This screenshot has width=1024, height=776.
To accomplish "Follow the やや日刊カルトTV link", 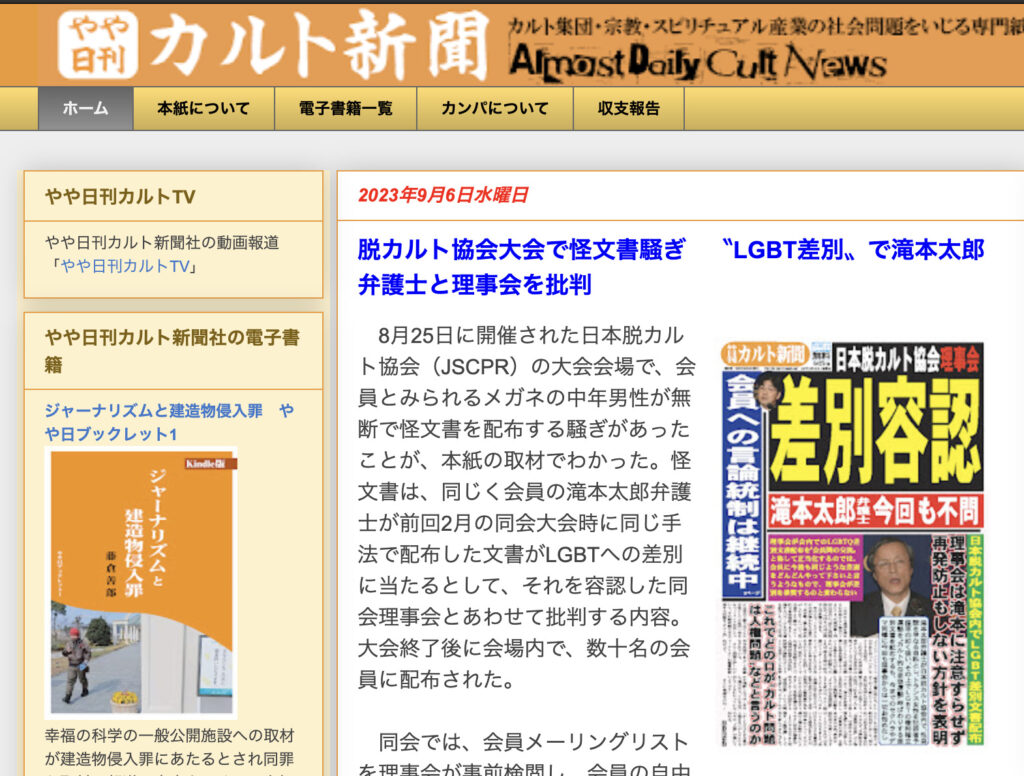I will (125, 267).
